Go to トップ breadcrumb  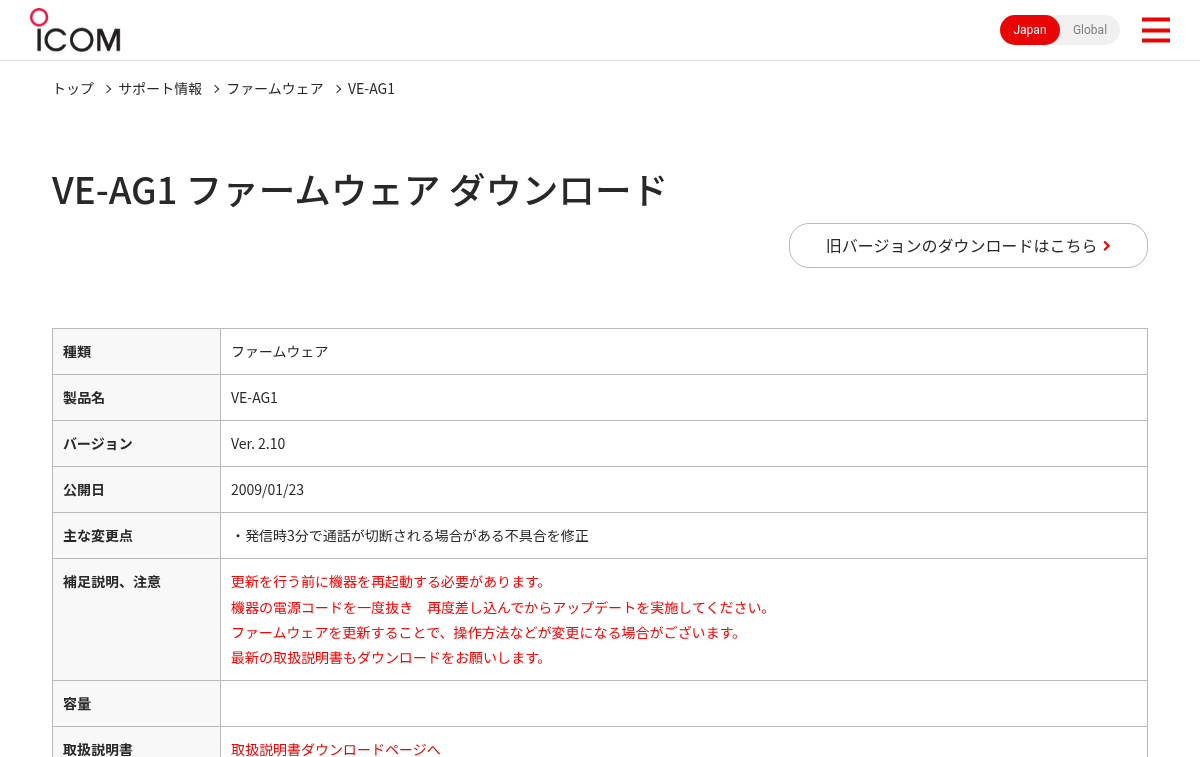click(x=73, y=88)
